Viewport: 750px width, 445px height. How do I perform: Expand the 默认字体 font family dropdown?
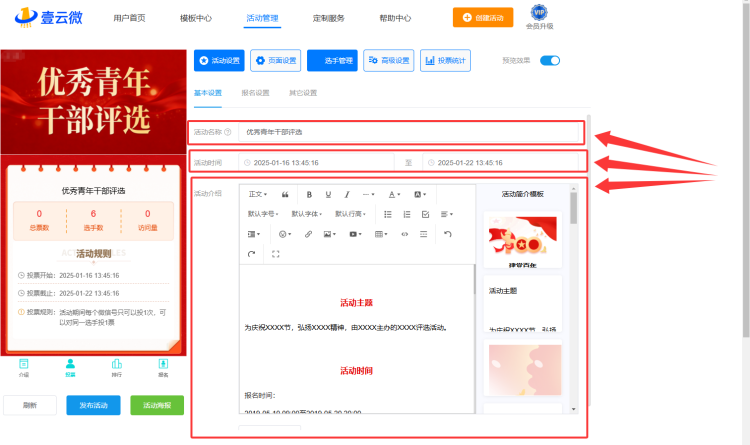[x=307, y=214]
